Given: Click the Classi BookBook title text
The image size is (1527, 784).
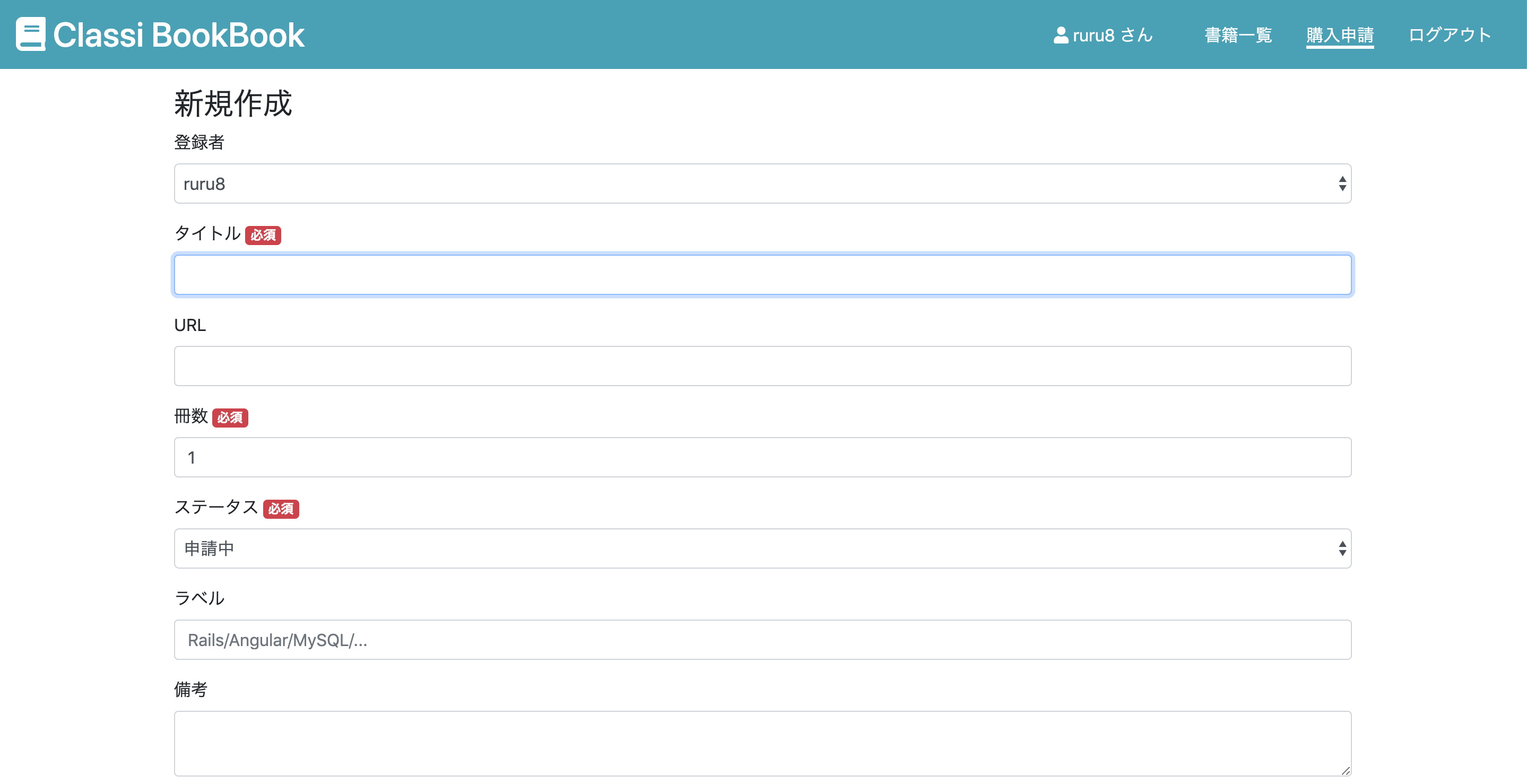Looking at the screenshot, I should point(178,35).
